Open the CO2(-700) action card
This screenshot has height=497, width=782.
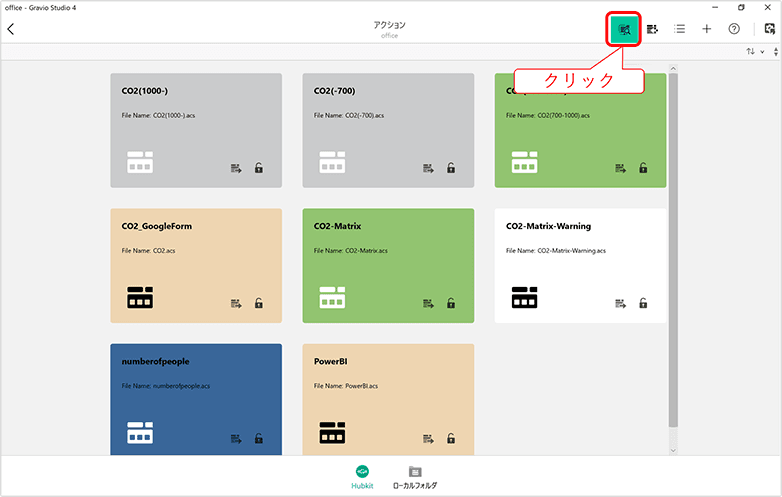(388, 131)
